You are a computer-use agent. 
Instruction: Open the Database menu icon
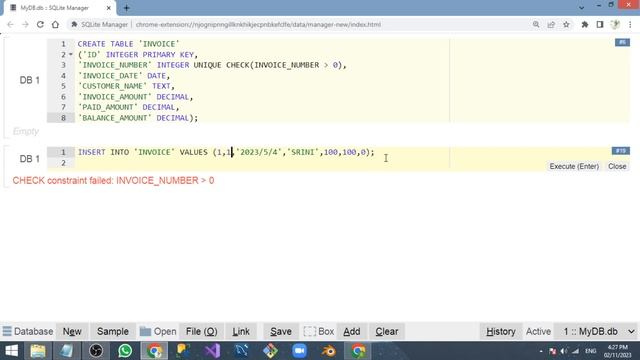7,331
